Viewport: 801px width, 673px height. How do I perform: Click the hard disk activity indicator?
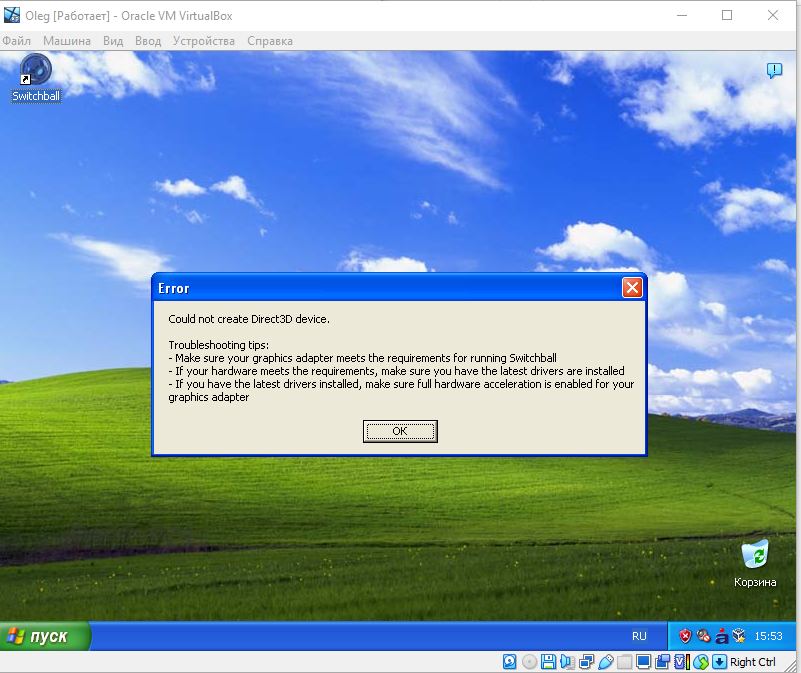[509, 662]
